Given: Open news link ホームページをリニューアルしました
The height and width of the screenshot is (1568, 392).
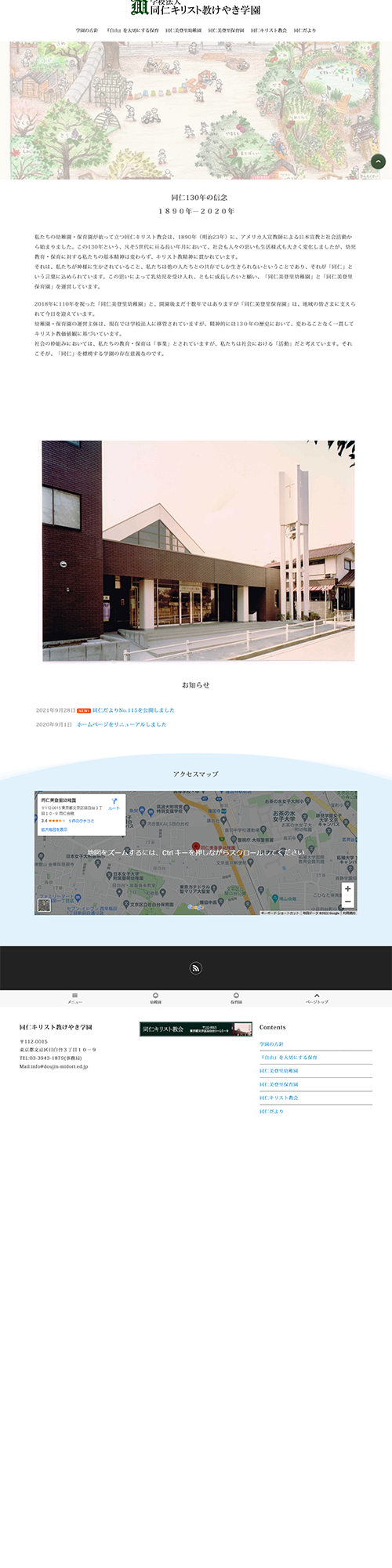Looking at the screenshot, I should [122, 724].
